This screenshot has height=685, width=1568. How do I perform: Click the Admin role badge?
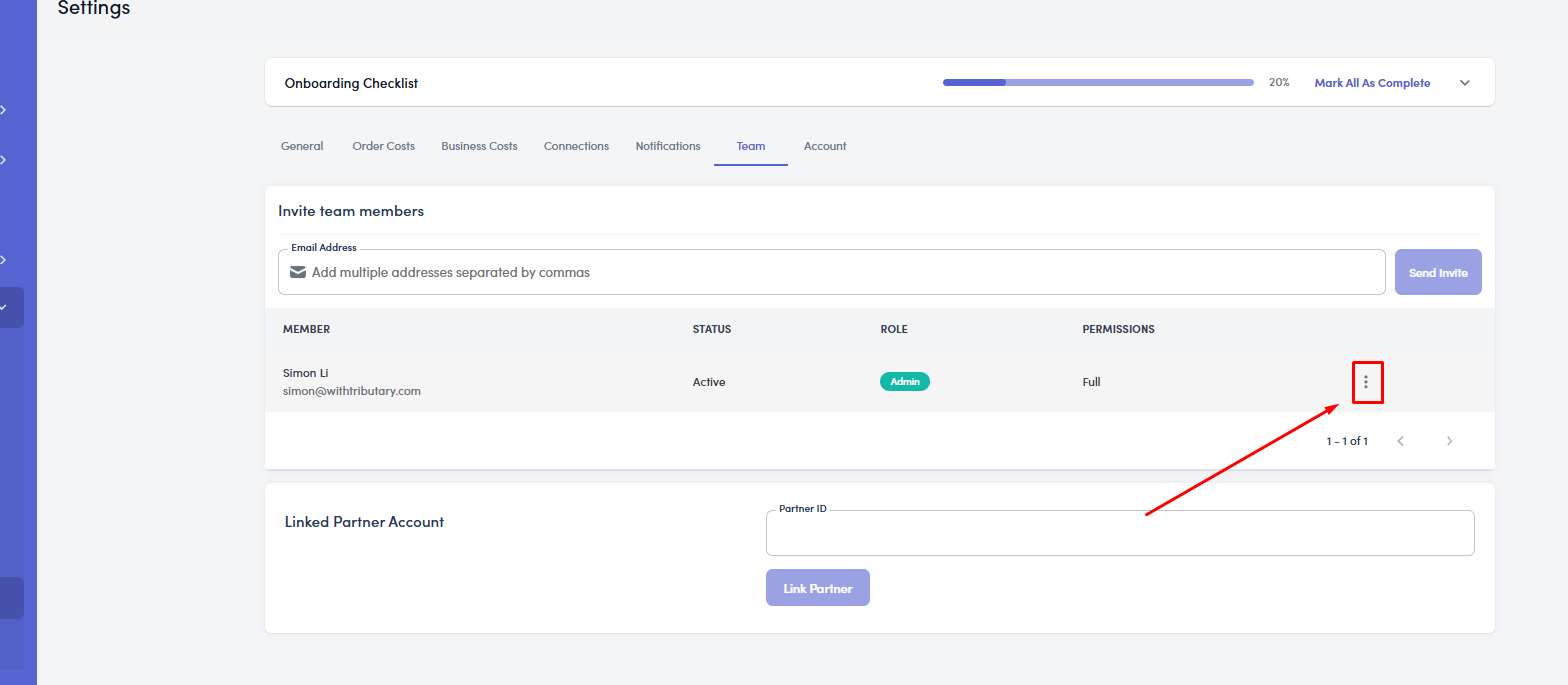[904, 382]
